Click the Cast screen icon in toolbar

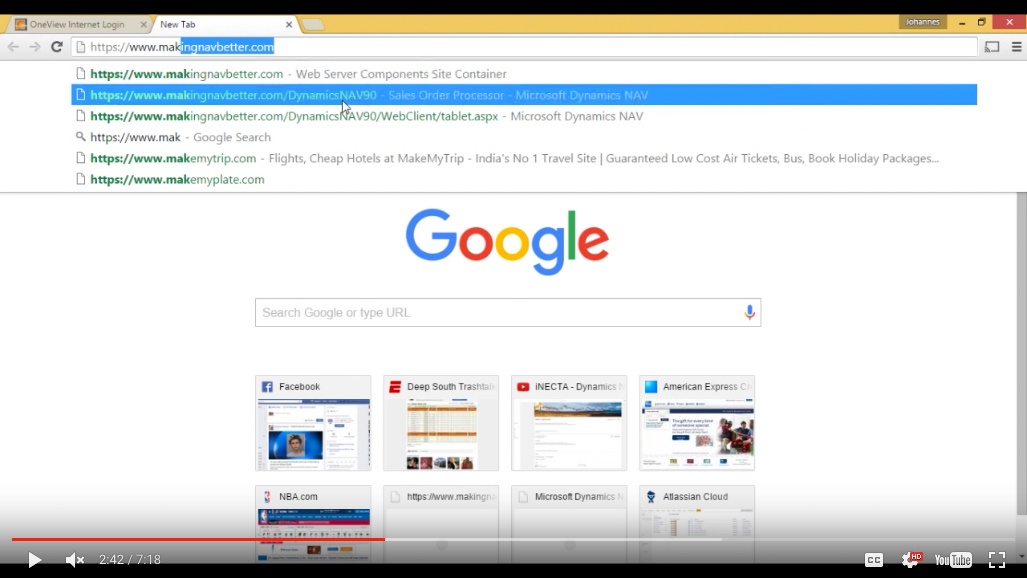point(992,47)
